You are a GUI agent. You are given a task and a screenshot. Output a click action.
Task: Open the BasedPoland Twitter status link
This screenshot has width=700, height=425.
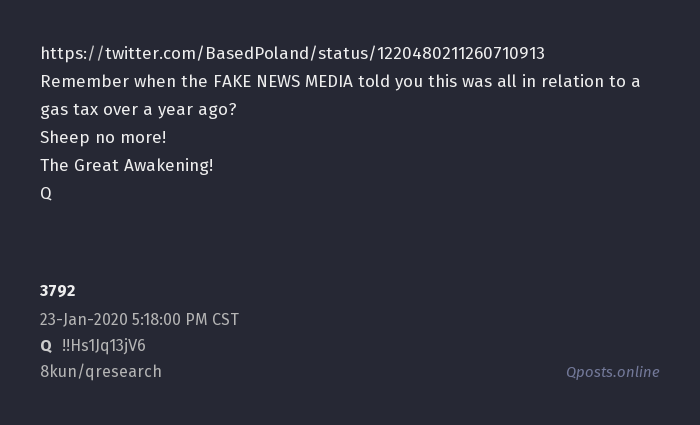pyautogui.click(x=292, y=53)
